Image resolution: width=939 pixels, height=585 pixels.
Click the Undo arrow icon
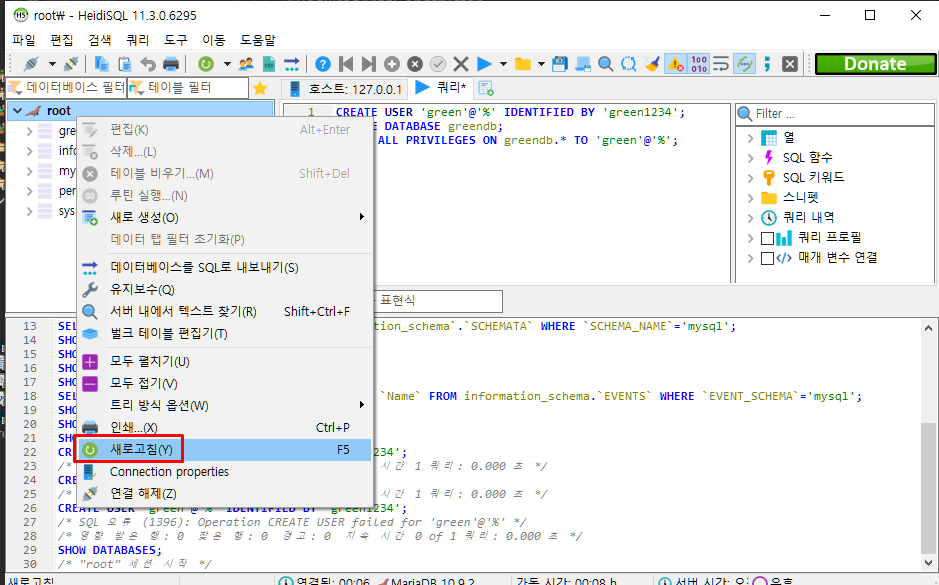click(148, 63)
